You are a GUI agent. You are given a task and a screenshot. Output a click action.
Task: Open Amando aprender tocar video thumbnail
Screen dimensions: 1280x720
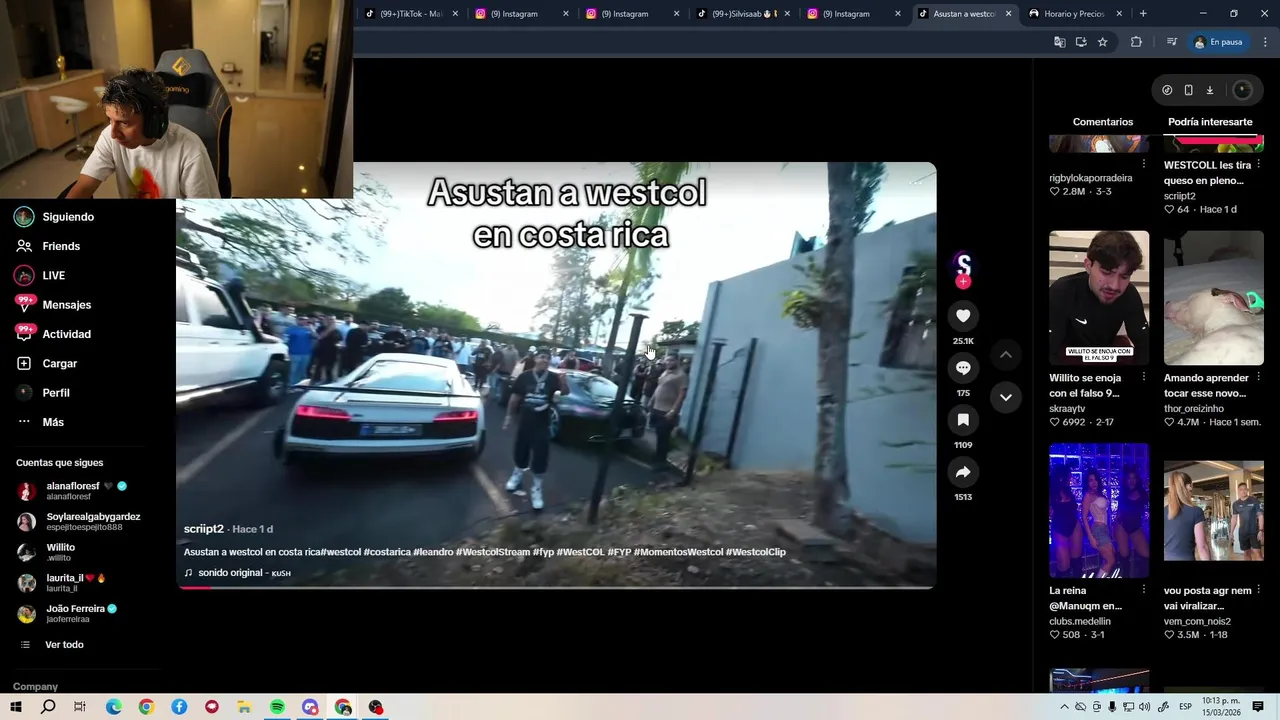1214,297
